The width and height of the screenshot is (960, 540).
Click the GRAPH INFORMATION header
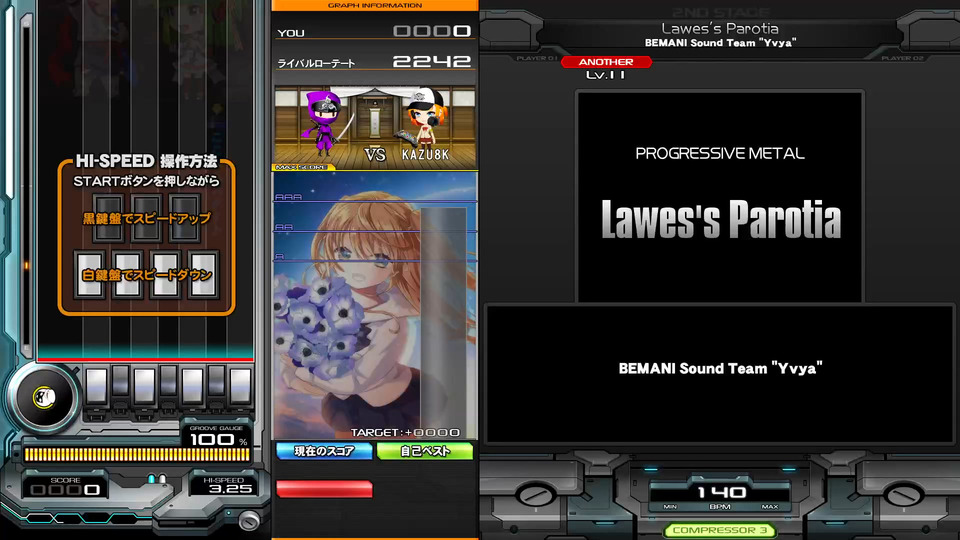pyautogui.click(x=375, y=6)
